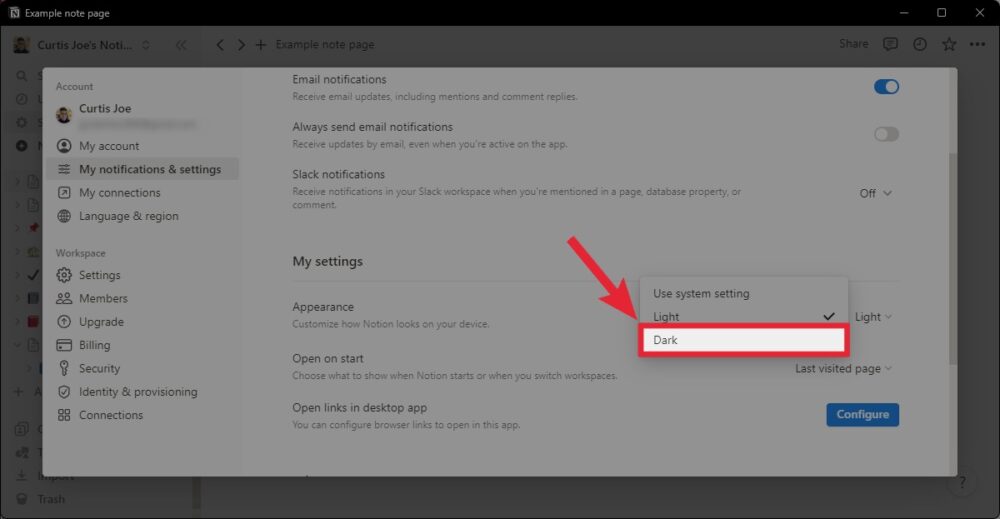1000x519 pixels.
Task: Add new tab with plus icon
Action: 261,45
